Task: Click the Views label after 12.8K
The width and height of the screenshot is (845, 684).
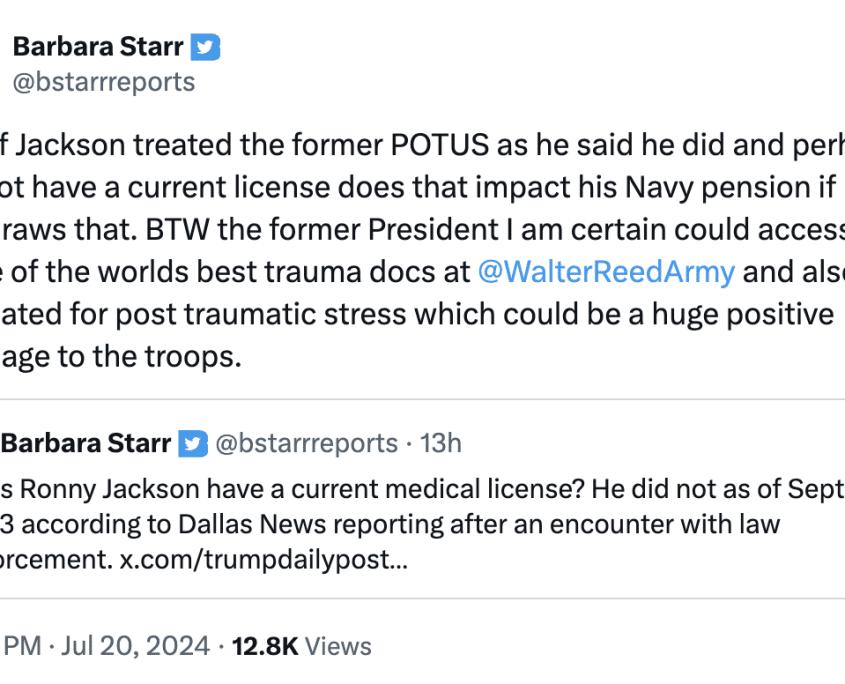Action: [x=338, y=646]
